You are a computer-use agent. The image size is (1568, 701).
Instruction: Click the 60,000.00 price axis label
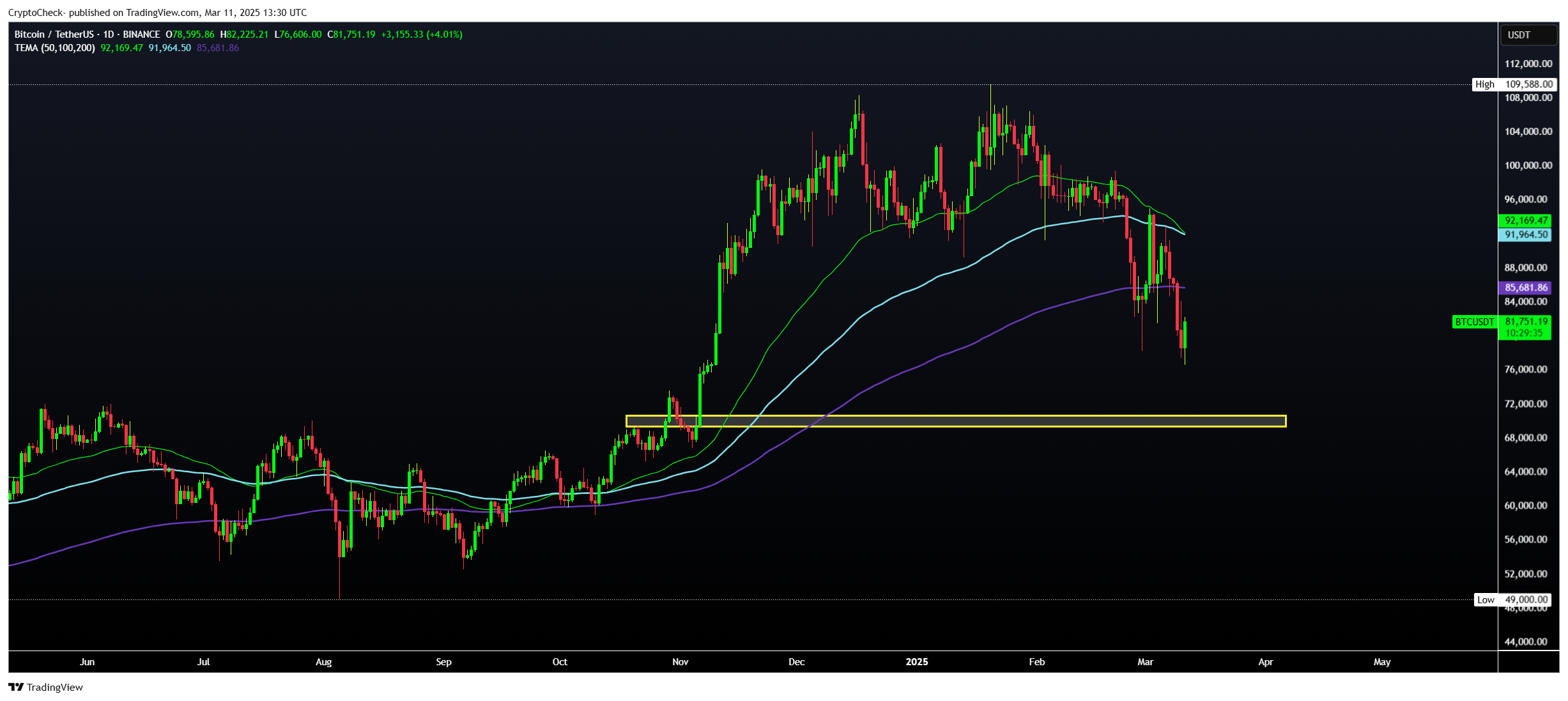[x=1526, y=505]
